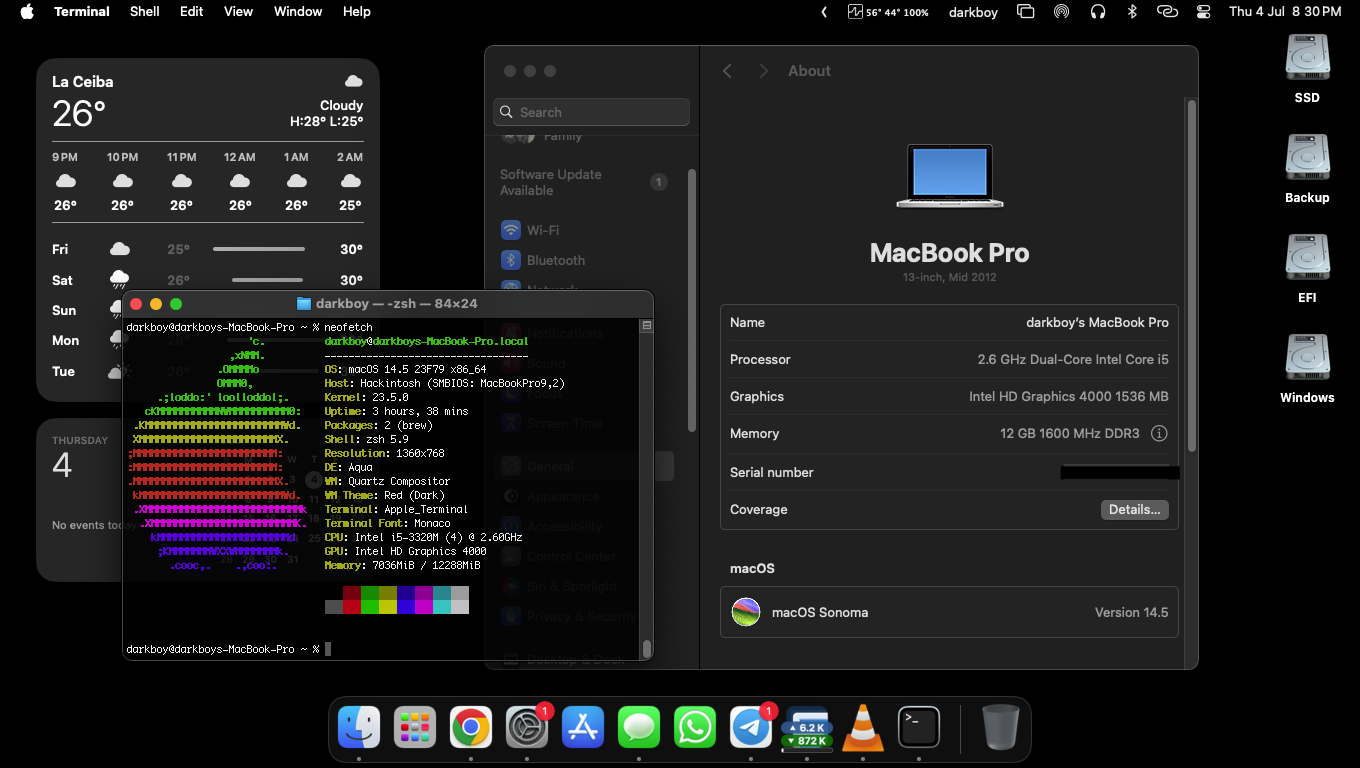Click the Host line in neofetch output
Image resolution: width=1360 pixels, height=768 pixels.
(x=445, y=383)
